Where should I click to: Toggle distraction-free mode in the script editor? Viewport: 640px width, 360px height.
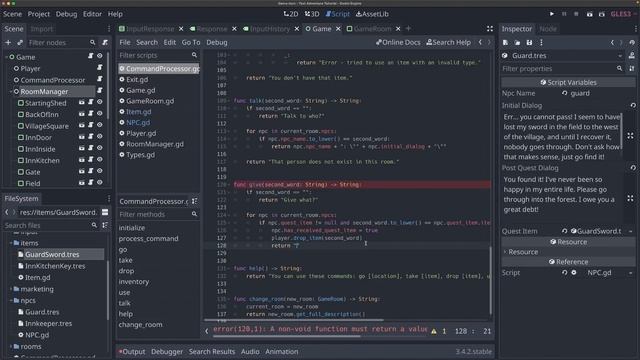tap(490, 29)
